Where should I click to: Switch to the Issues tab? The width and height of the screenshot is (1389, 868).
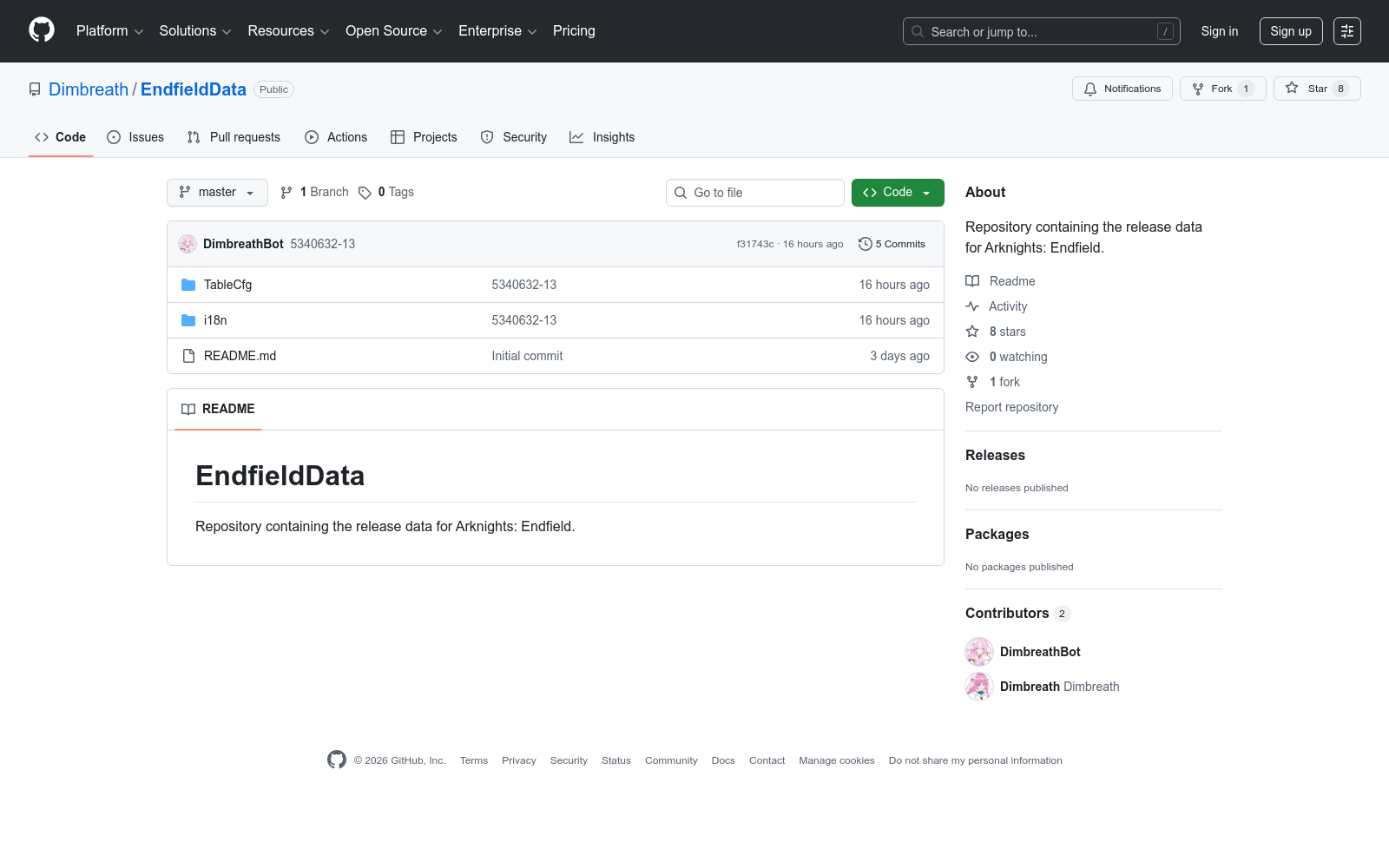[x=135, y=137]
